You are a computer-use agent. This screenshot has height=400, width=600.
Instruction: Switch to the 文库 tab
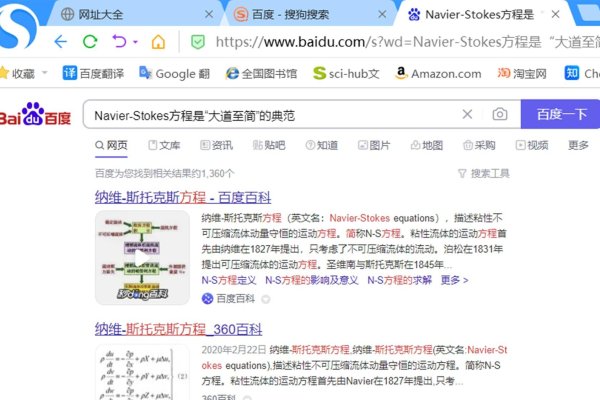click(x=164, y=145)
